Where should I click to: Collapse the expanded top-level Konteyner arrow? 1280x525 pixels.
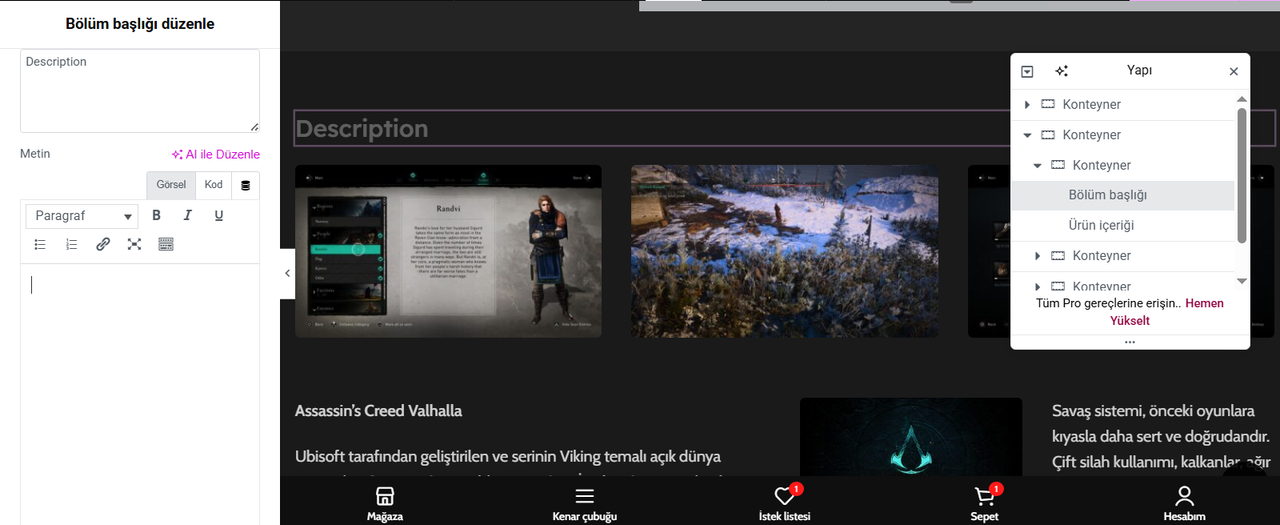tap(1027, 135)
